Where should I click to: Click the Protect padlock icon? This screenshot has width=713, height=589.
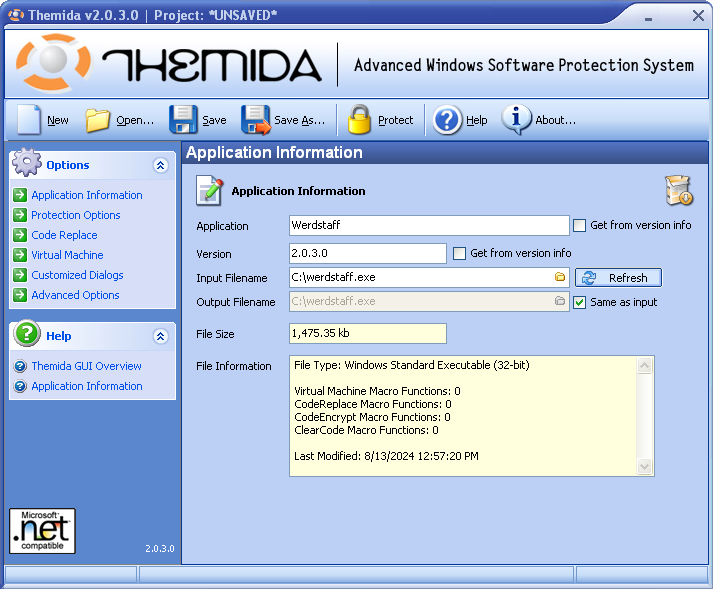pyautogui.click(x=359, y=120)
